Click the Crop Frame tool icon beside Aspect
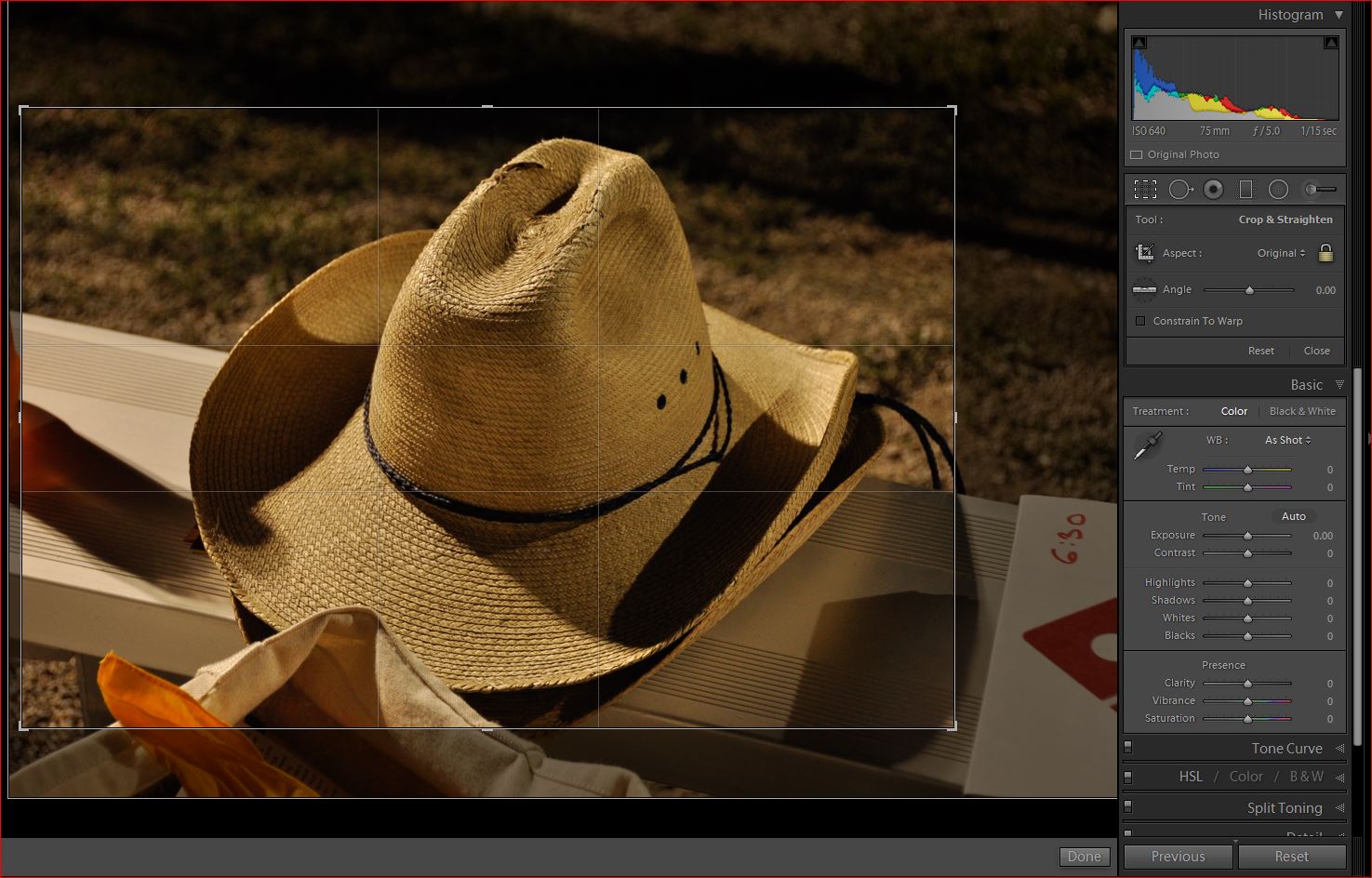 tap(1145, 253)
